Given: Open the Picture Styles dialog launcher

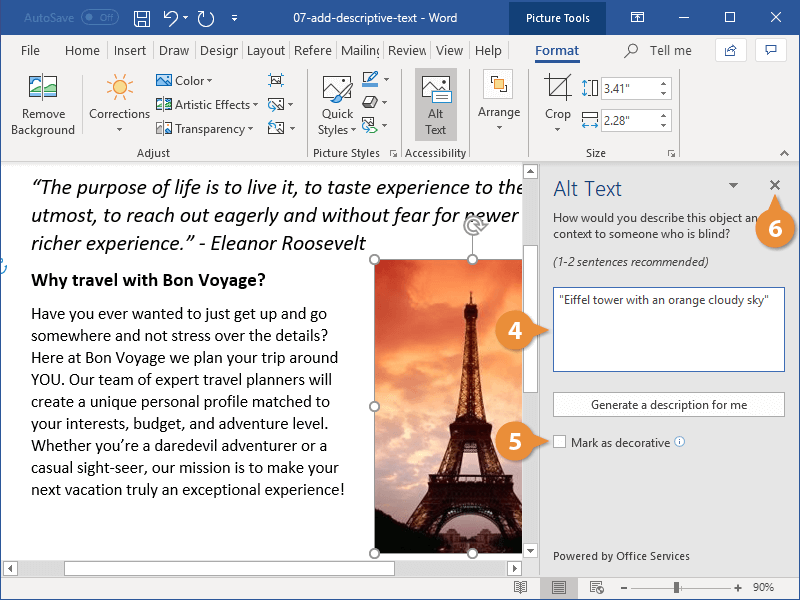Looking at the screenshot, I should [x=393, y=153].
